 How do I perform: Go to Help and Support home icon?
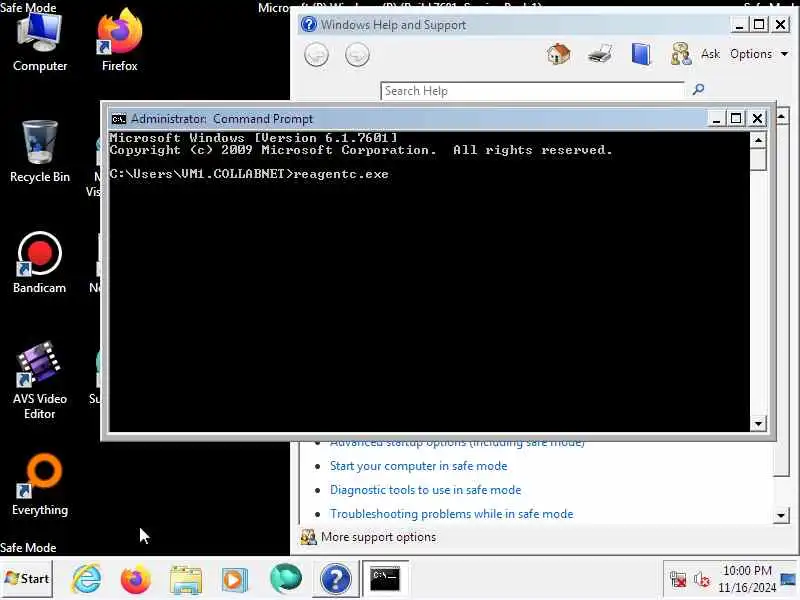(x=559, y=54)
